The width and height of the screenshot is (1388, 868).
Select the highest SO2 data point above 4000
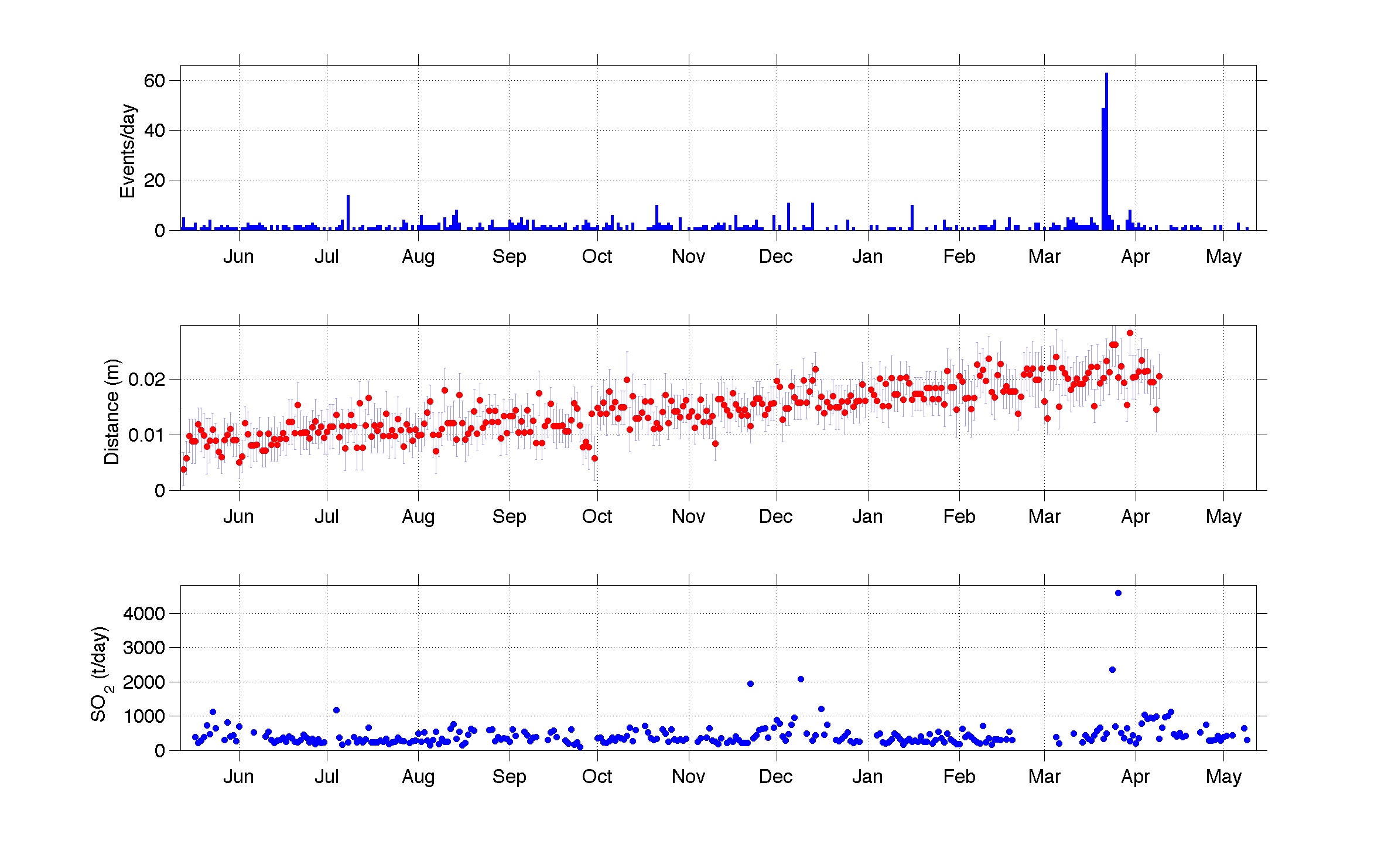coord(1118,593)
